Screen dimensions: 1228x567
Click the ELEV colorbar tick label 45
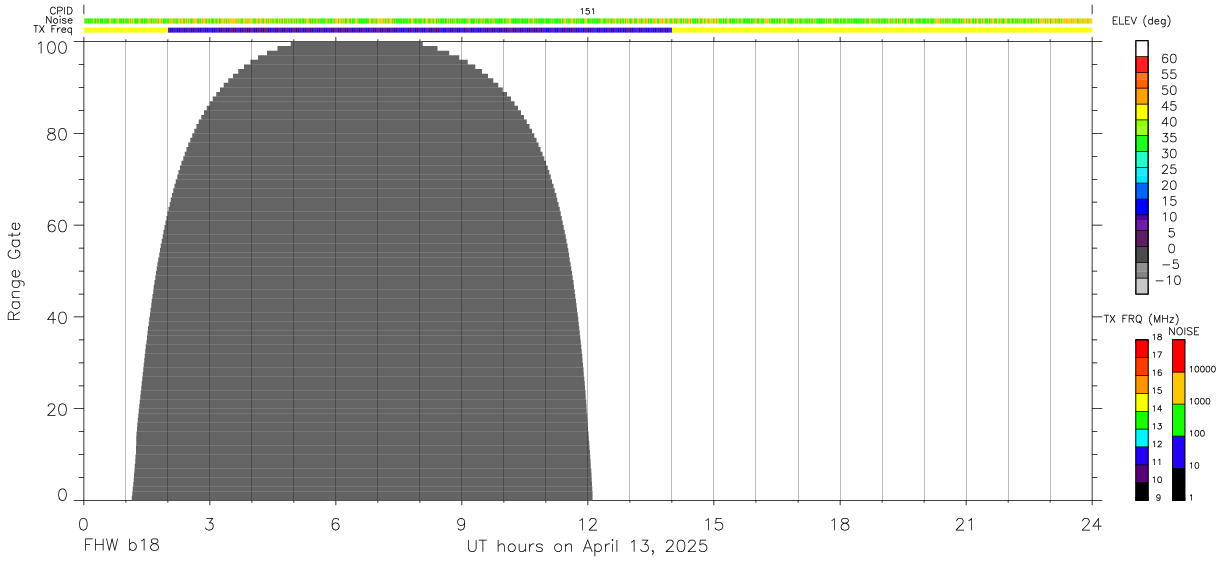[1169, 106]
